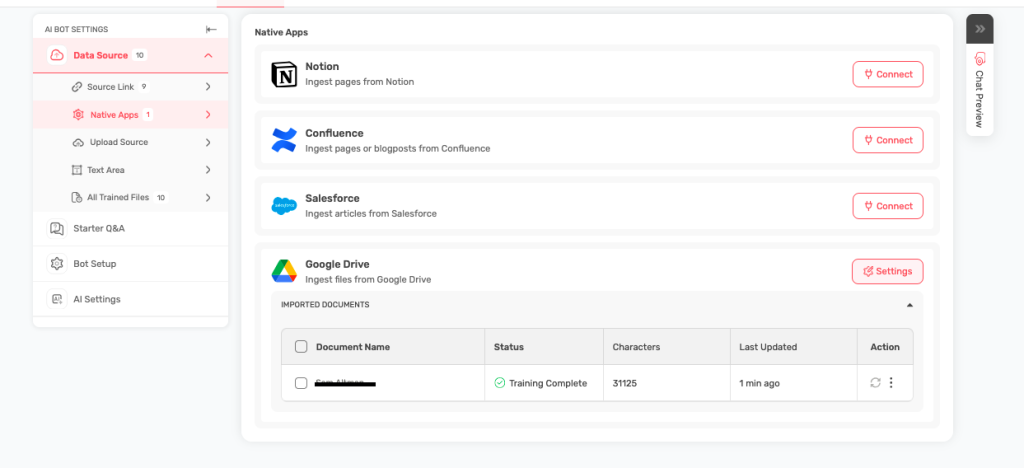The width and height of the screenshot is (1024, 468).
Task: Click the Native Apps panel heading
Action: point(281,32)
